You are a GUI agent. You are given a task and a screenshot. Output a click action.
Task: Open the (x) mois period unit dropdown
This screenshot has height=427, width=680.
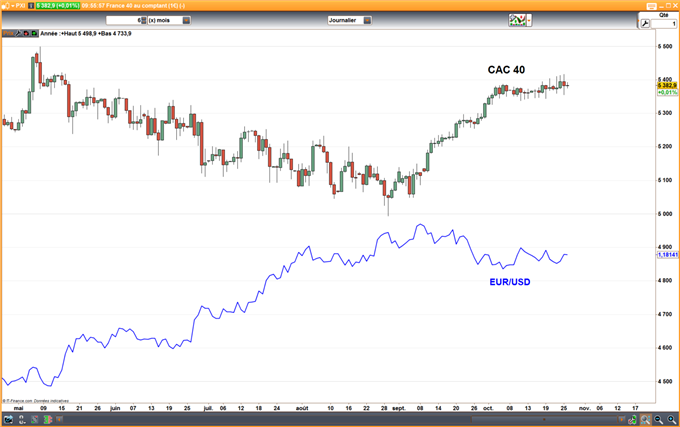(x=186, y=20)
